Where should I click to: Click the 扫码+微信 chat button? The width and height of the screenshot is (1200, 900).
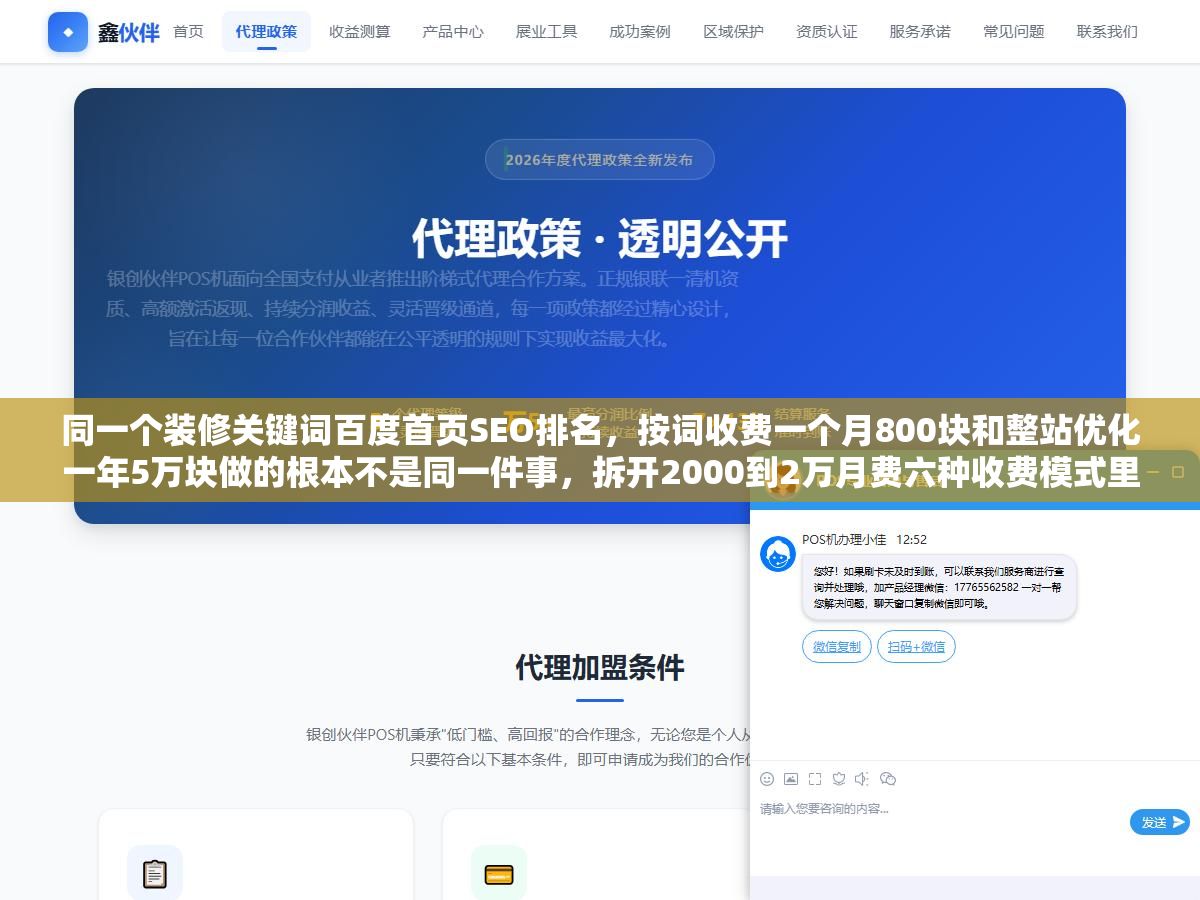coord(916,647)
